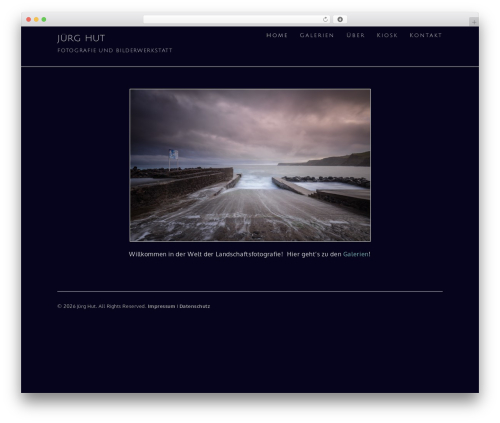Open the Home menu item
500x423 pixels.
[x=277, y=35]
